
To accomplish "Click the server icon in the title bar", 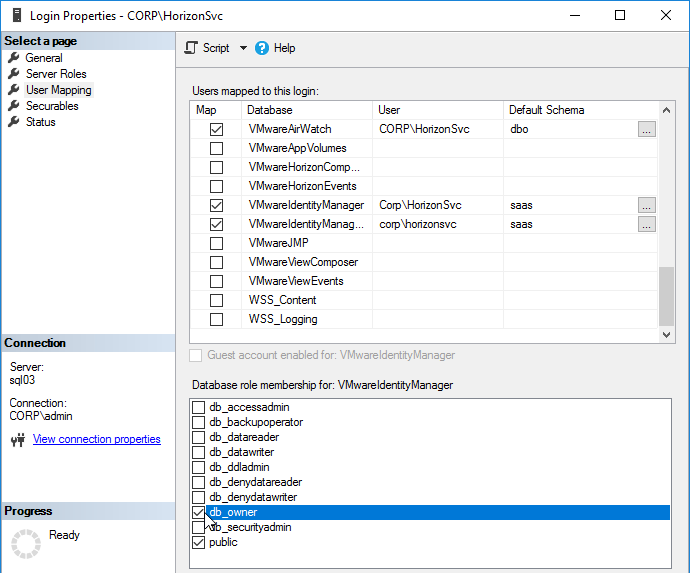I will (x=17, y=15).
